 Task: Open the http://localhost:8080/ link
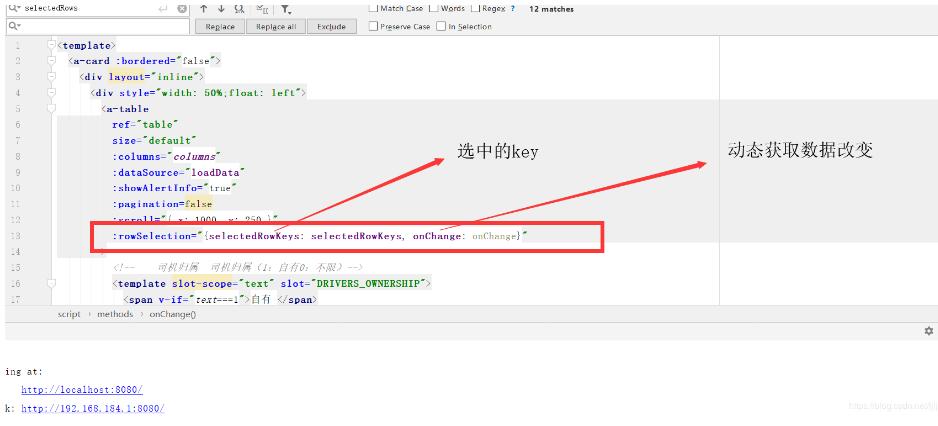pos(82,390)
